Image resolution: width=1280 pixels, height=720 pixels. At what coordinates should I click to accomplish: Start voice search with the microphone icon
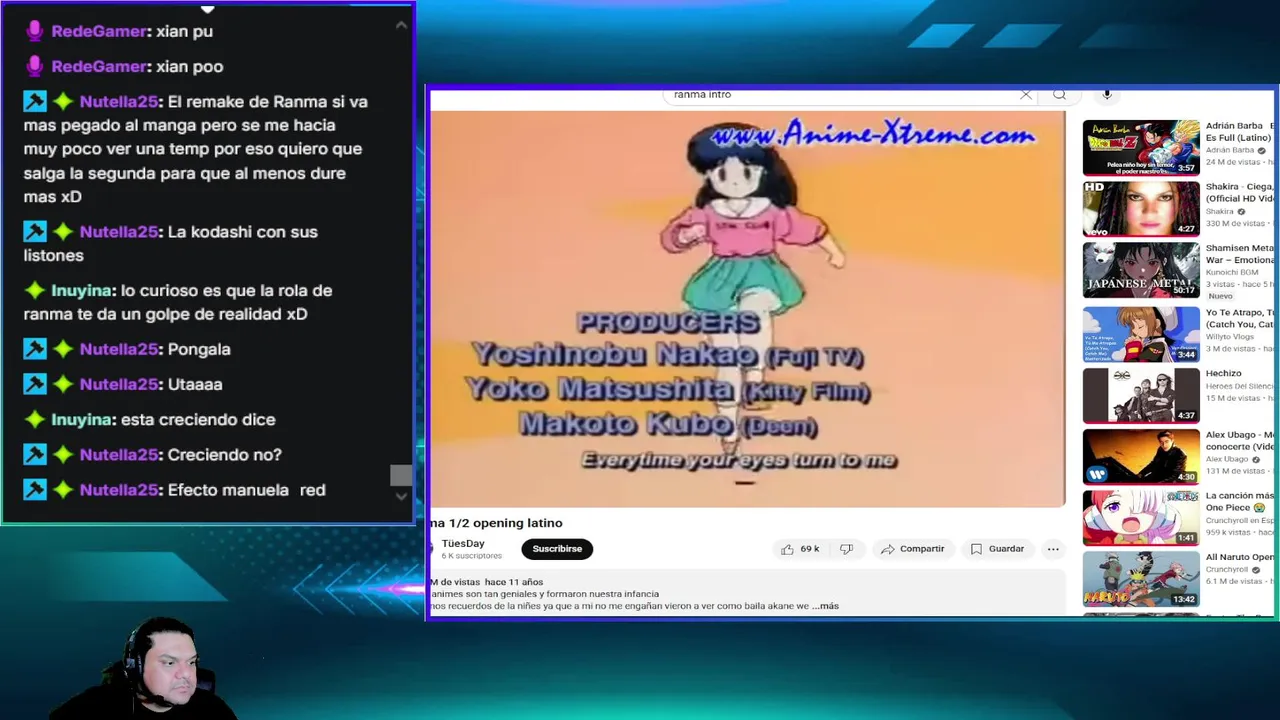coord(1107,94)
